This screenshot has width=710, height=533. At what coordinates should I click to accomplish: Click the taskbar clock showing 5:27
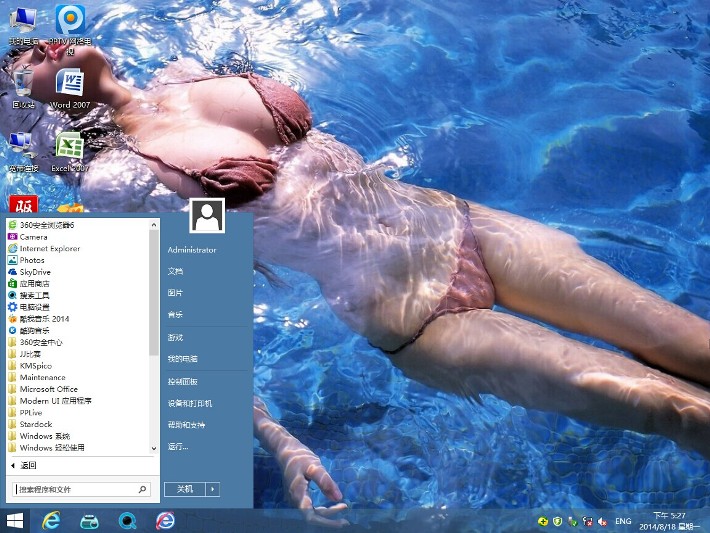coord(669,521)
